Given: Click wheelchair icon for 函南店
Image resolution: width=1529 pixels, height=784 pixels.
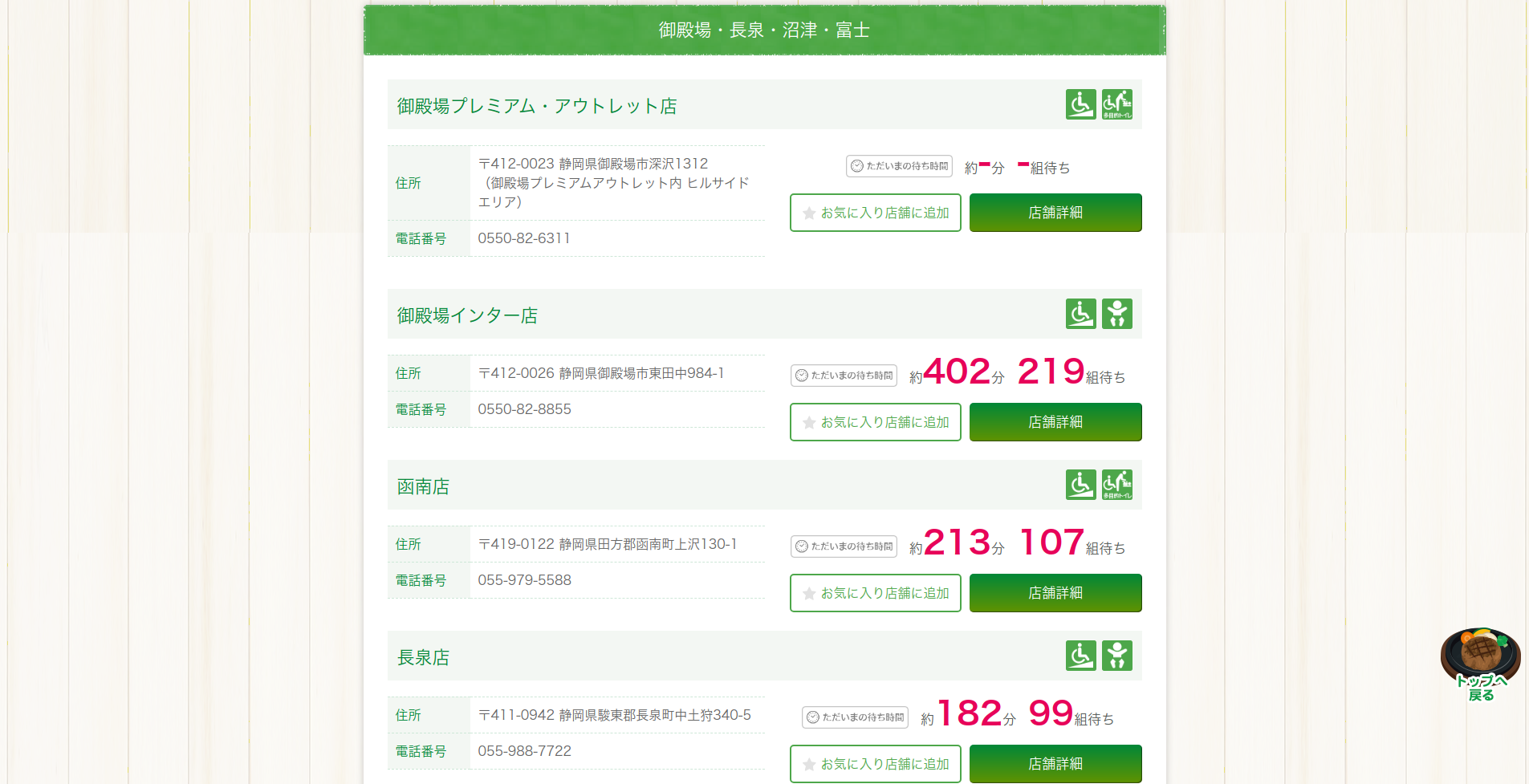Looking at the screenshot, I should (1080, 485).
